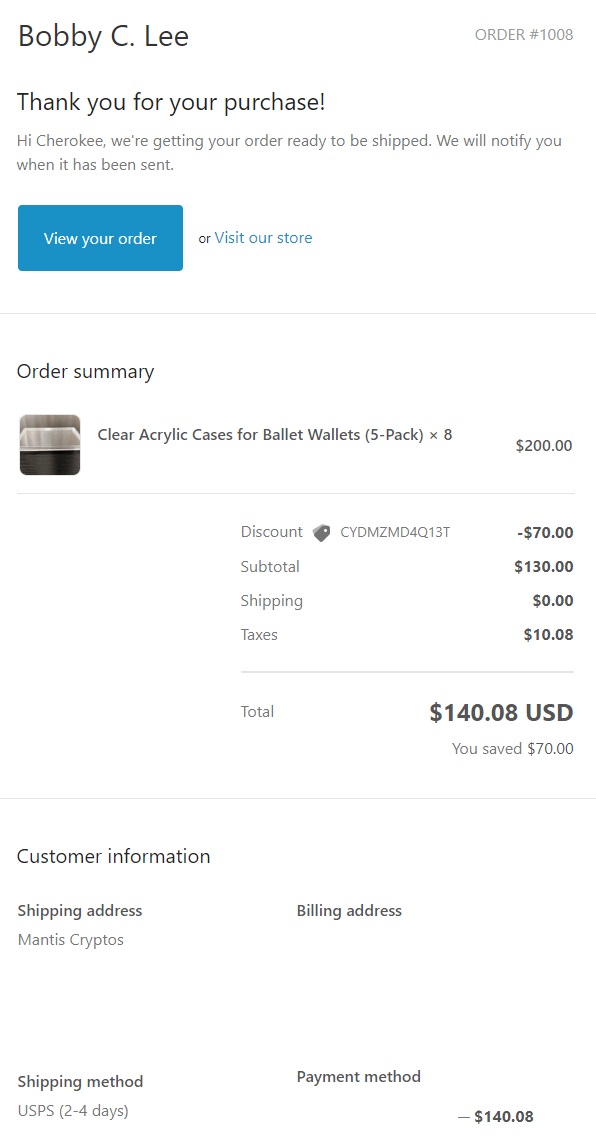Click the Payment method amount $140.08
The height and width of the screenshot is (1139, 596).
coord(504,1116)
